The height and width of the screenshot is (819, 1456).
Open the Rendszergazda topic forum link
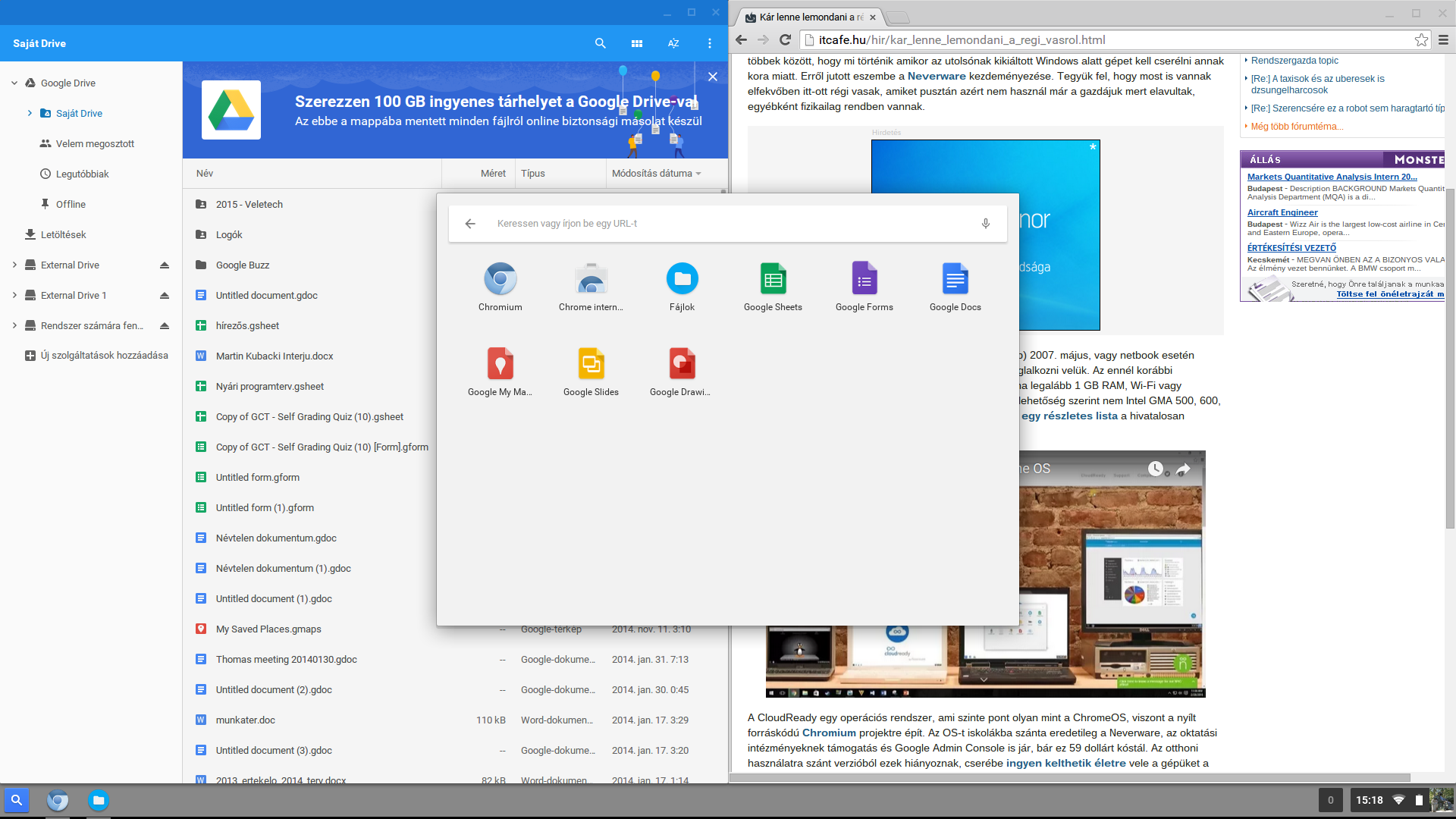(1294, 61)
